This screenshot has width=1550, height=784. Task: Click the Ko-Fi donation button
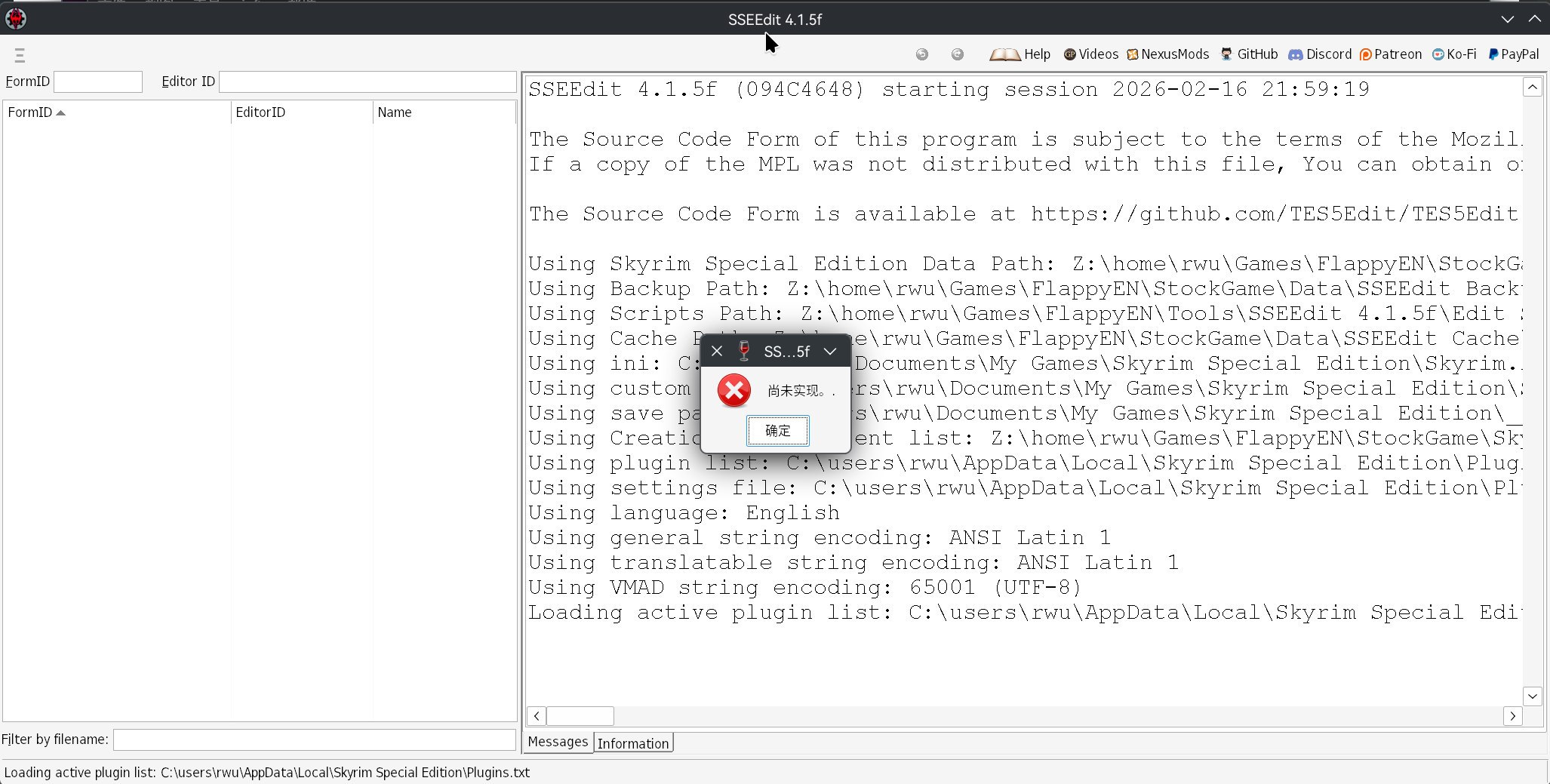coord(1454,54)
